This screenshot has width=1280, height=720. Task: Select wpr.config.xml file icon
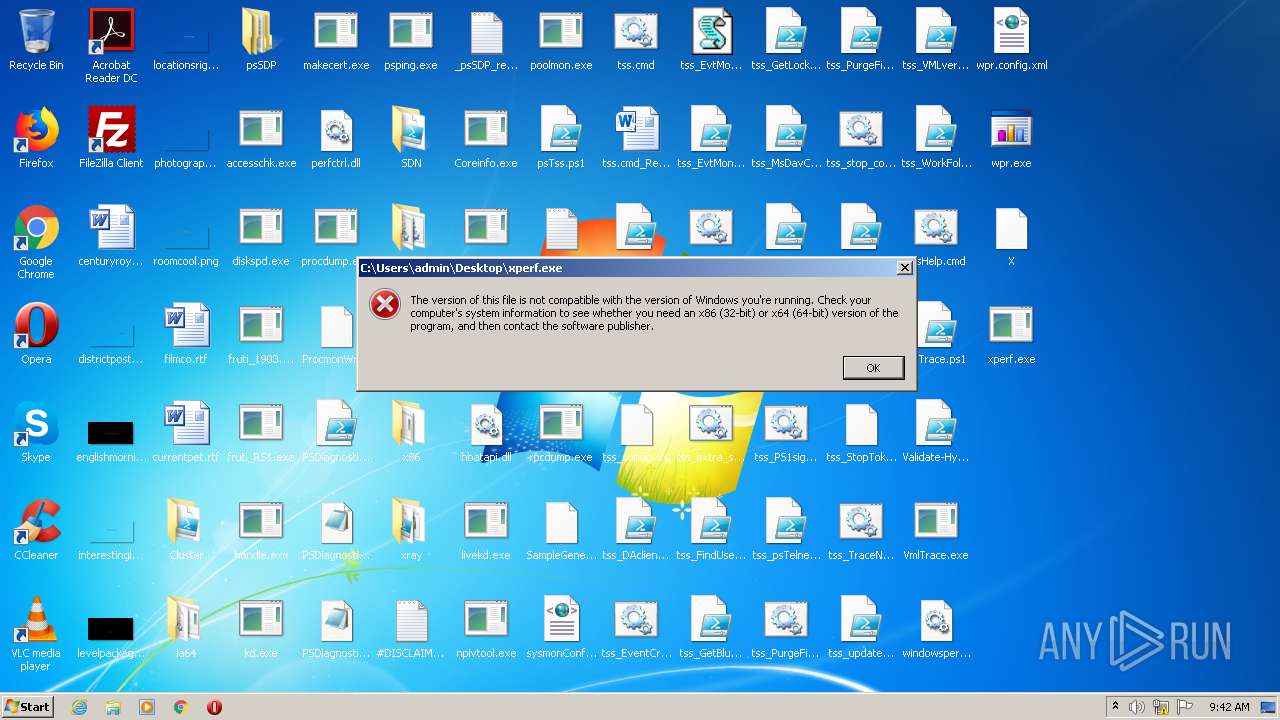[1011, 40]
